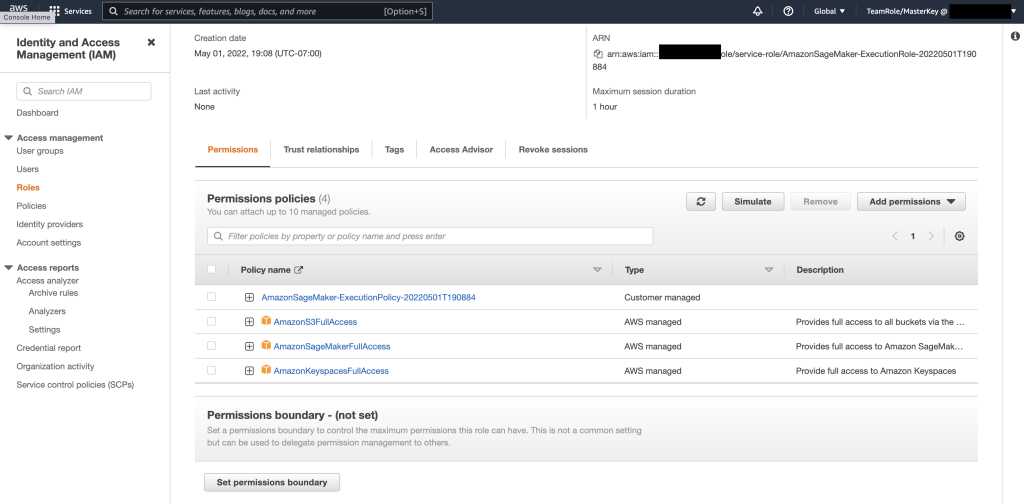Open policy table settings gear icon
Viewport: 1024px width, 504px height.
(959, 236)
